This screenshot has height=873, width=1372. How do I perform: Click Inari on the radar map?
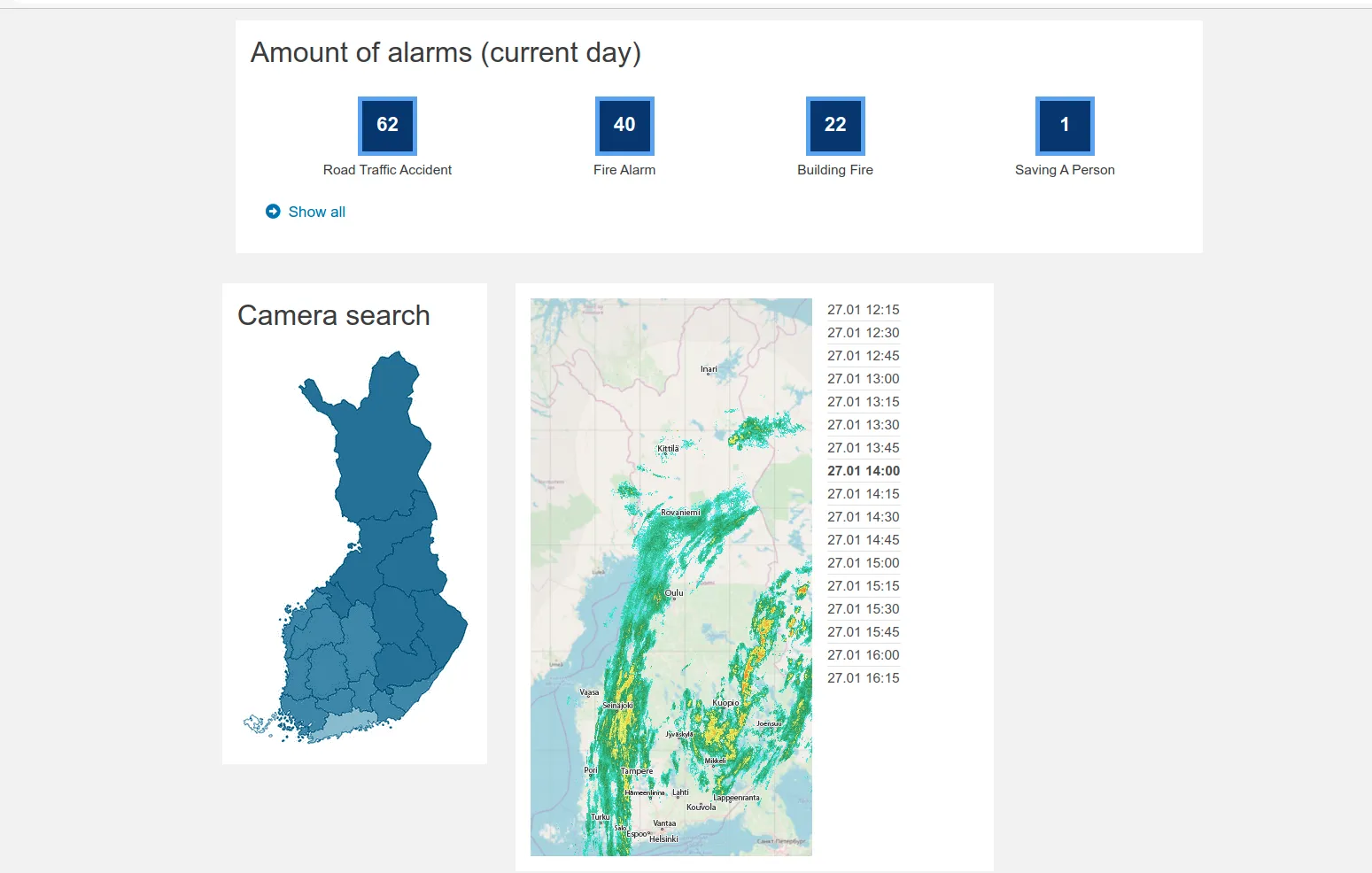pyautogui.click(x=709, y=369)
